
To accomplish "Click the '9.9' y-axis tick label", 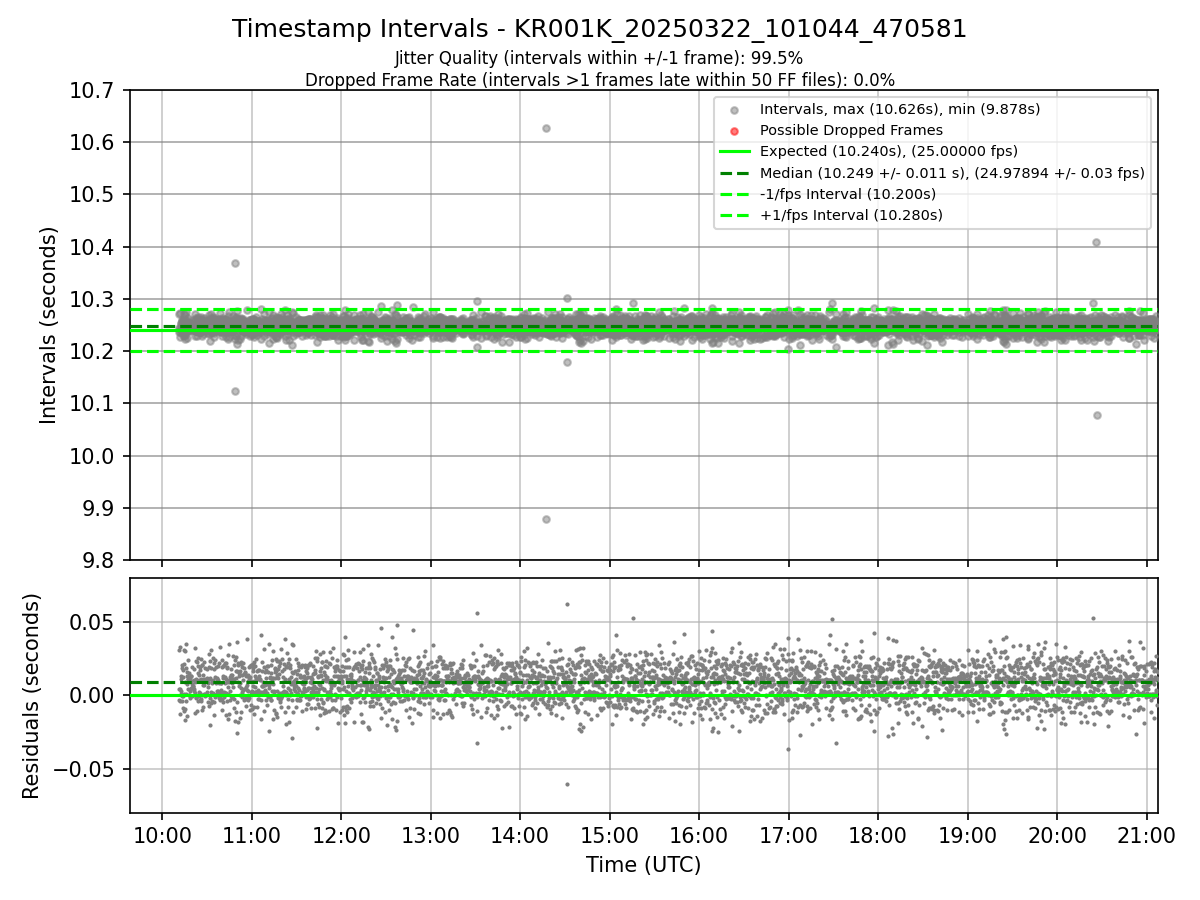I will coord(100,508).
